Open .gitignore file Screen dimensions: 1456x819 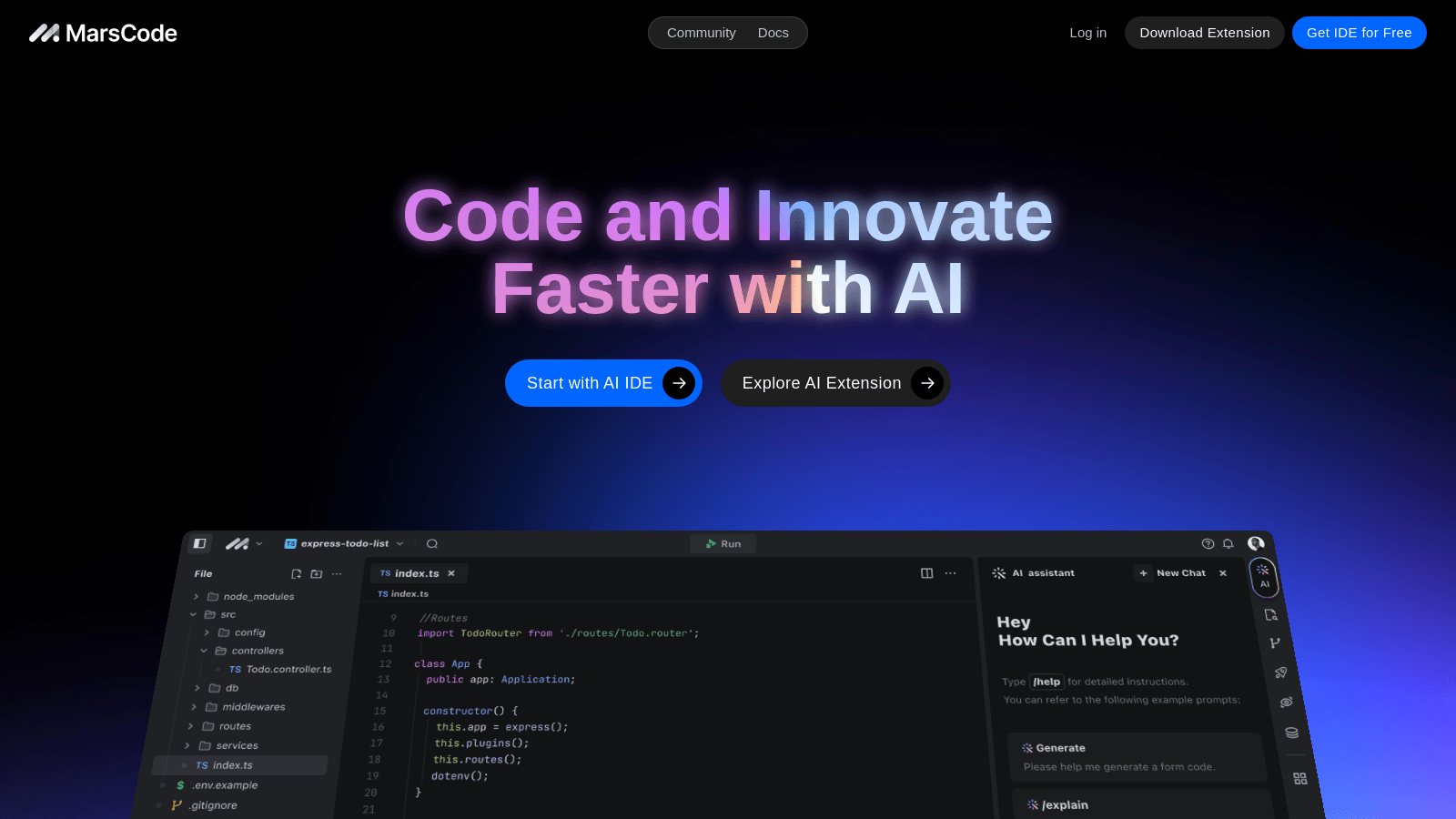pyautogui.click(x=205, y=805)
